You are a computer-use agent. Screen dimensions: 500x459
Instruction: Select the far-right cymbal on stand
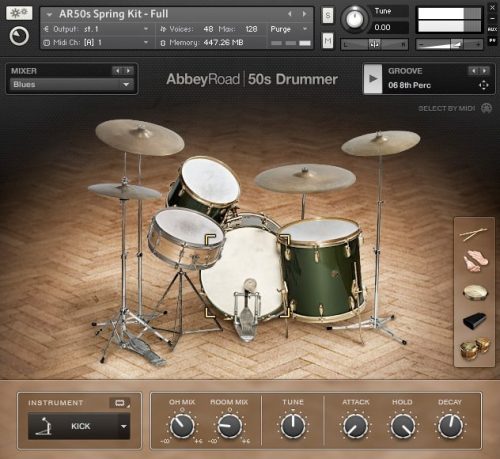[x=381, y=142]
